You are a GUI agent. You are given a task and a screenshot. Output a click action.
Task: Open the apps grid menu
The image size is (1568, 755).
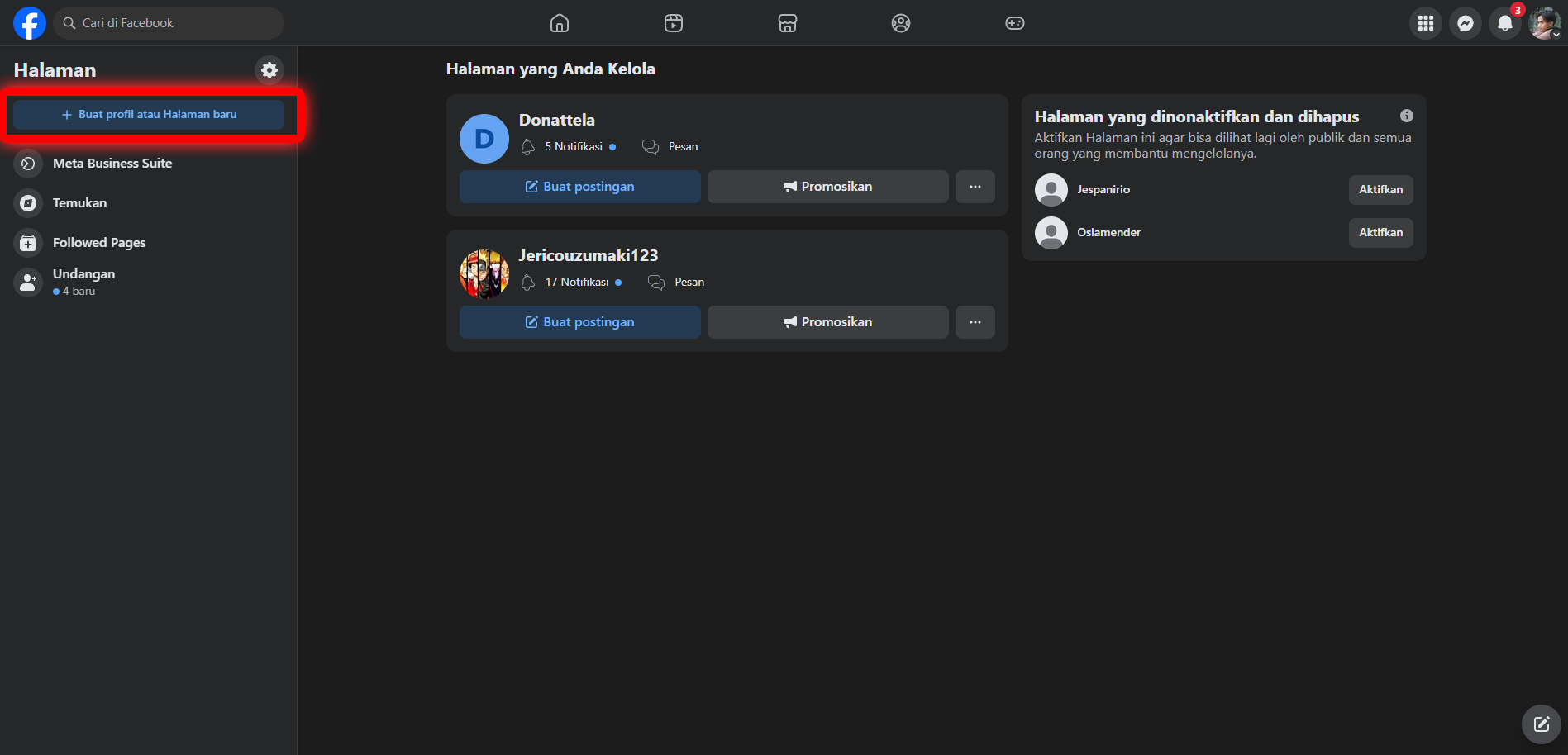point(1425,23)
